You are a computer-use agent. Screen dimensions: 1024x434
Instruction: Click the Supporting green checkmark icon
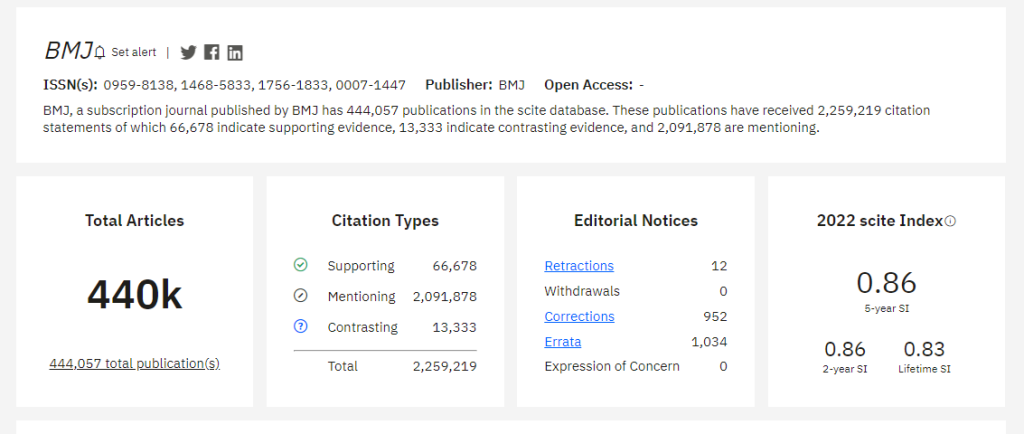[x=300, y=265]
